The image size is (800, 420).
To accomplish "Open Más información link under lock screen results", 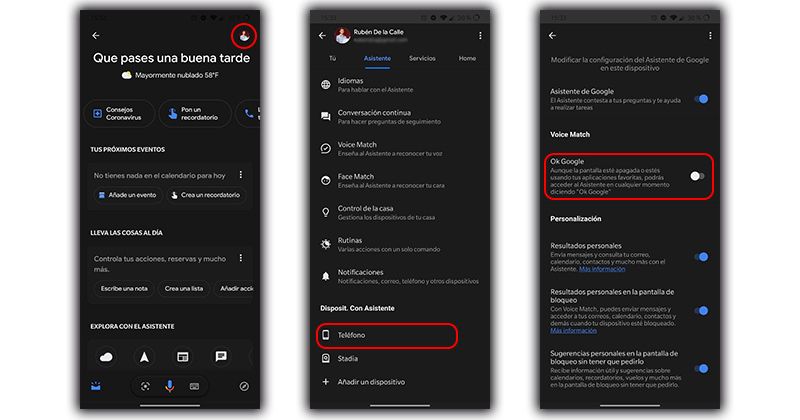I will tap(573, 330).
